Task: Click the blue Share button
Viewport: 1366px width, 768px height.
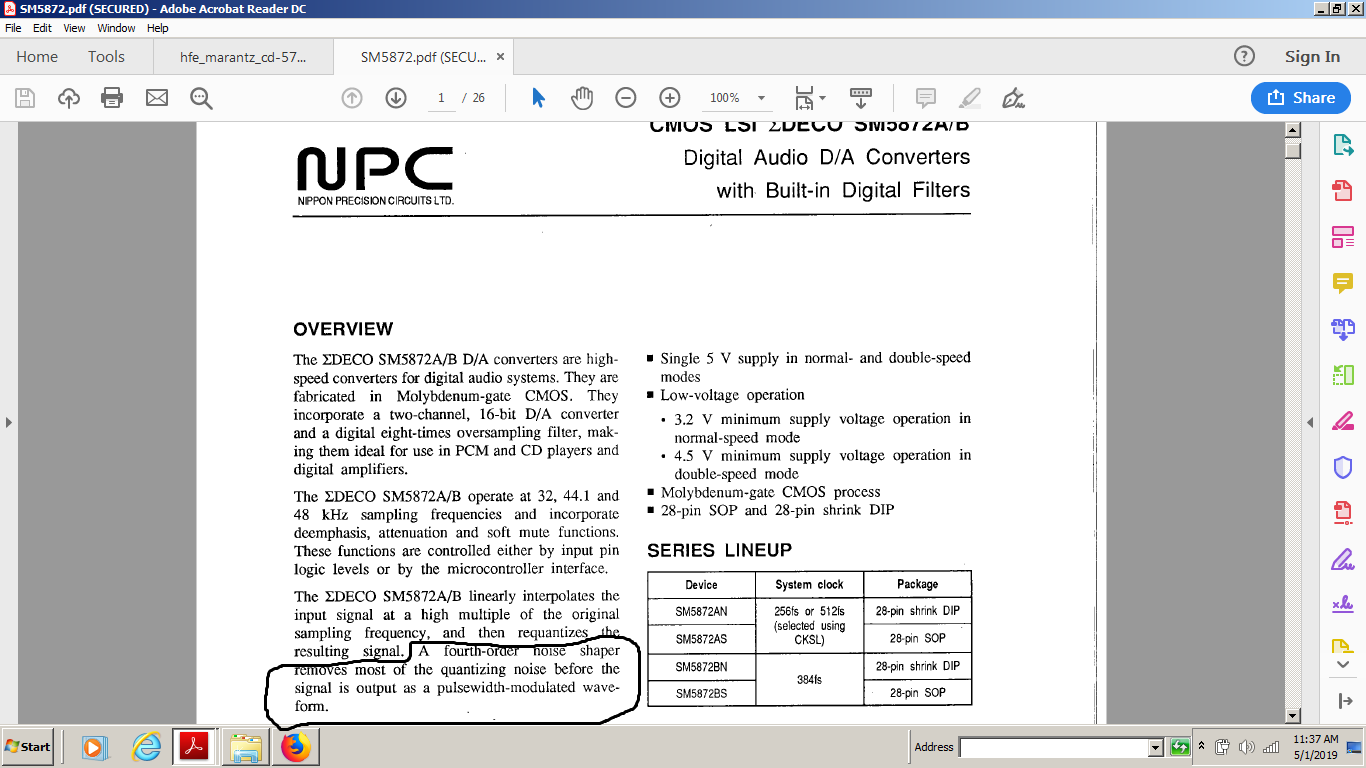Action: click(x=1301, y=97)
